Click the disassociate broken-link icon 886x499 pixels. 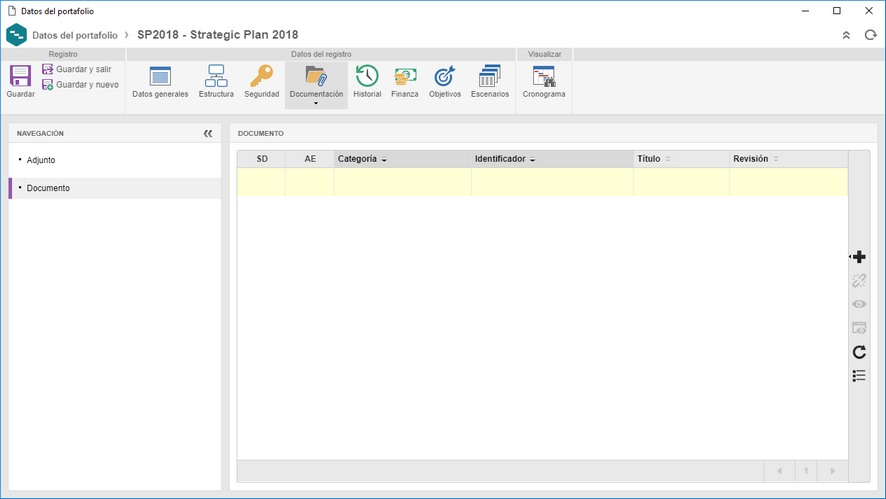coord(859,281)
